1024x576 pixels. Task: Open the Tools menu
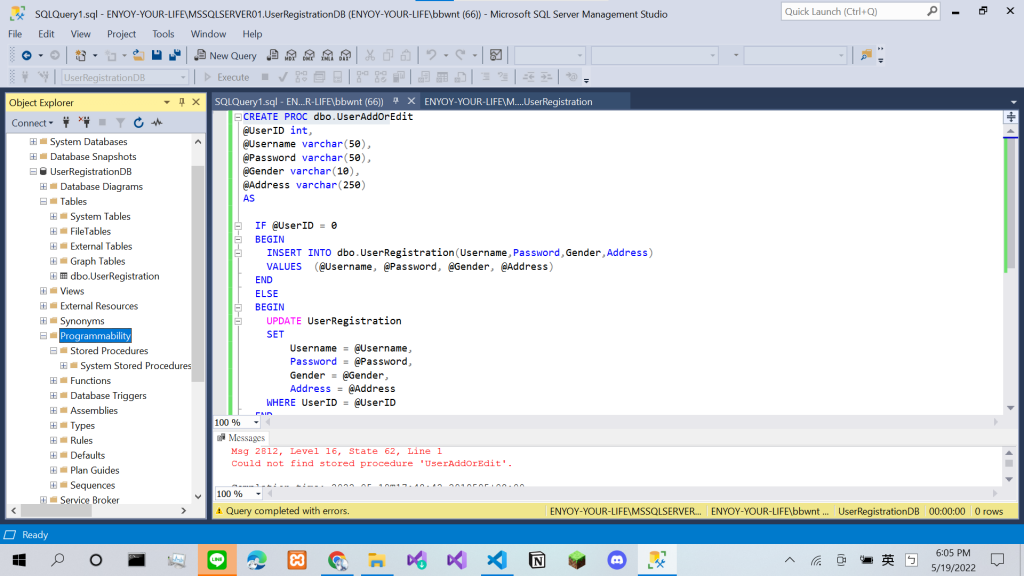pos(163,34)
